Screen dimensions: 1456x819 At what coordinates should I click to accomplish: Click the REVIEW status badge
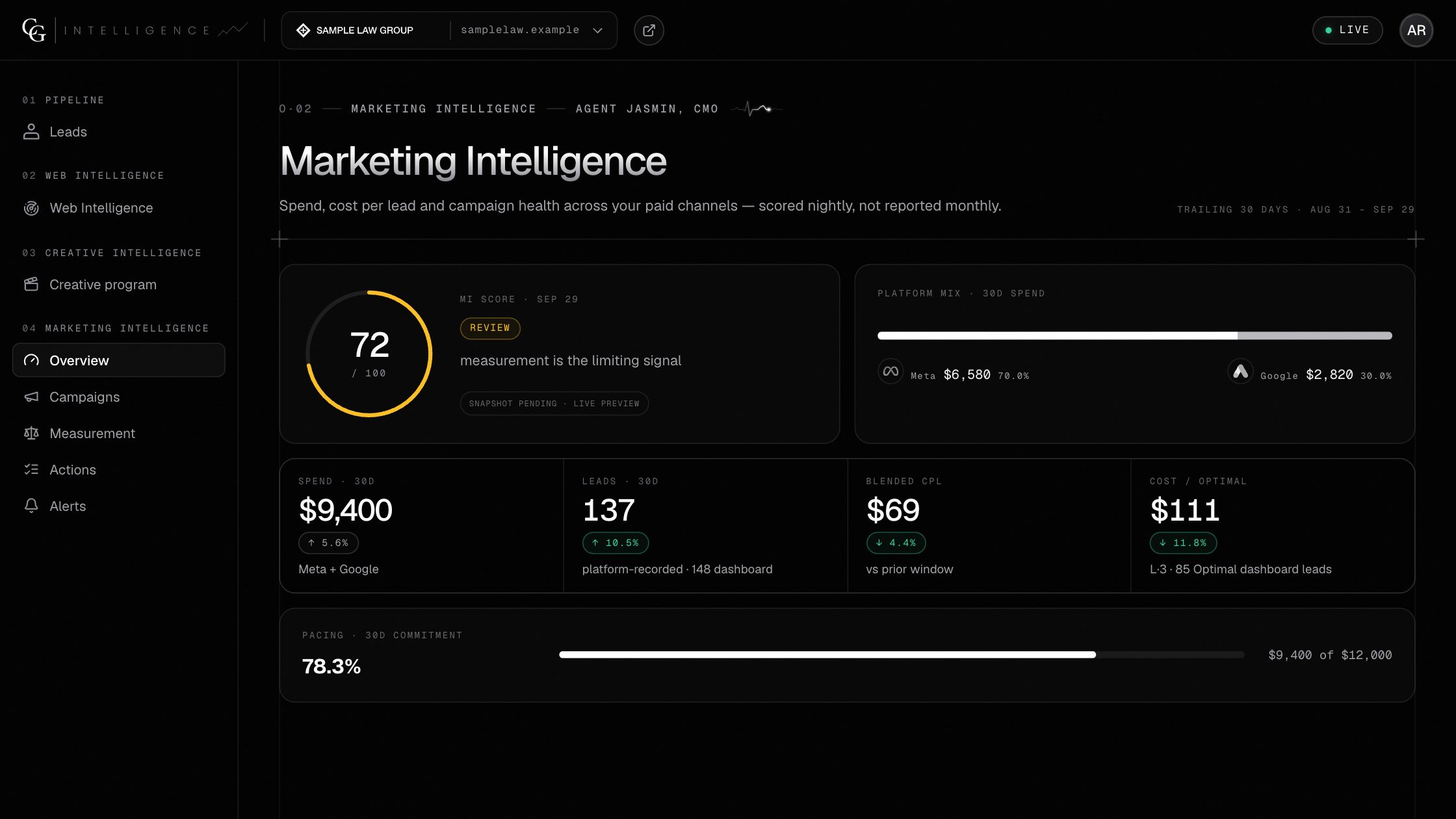click(490, 328)
